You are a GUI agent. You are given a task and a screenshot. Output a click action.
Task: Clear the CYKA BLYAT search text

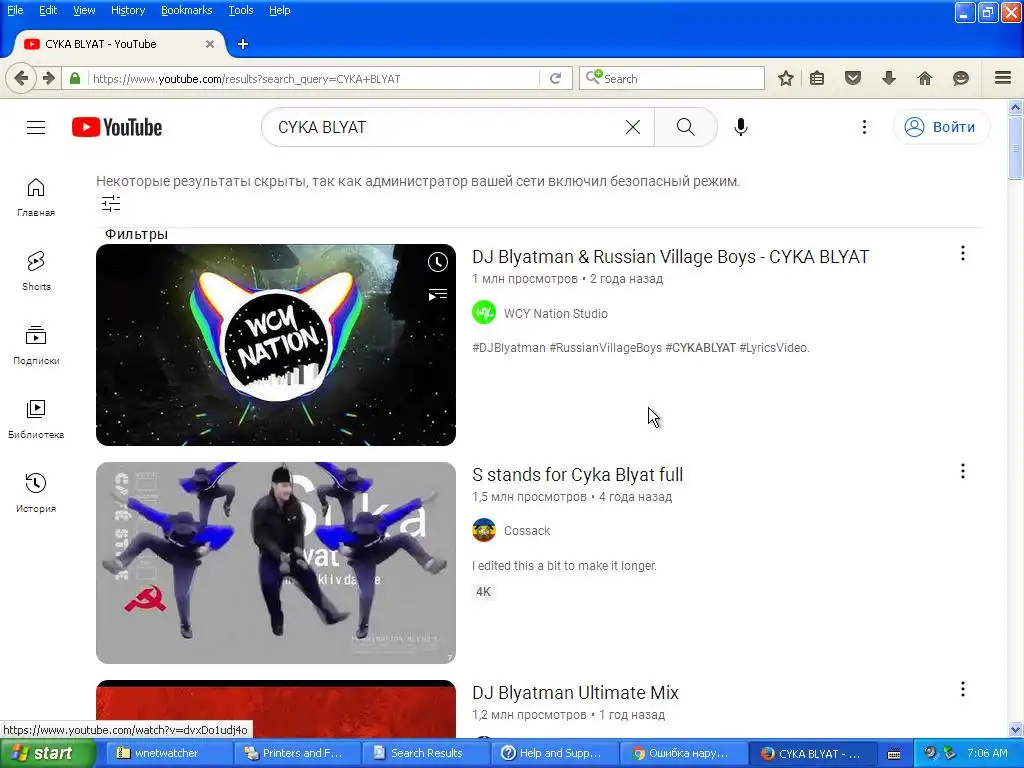click(632, 127)
